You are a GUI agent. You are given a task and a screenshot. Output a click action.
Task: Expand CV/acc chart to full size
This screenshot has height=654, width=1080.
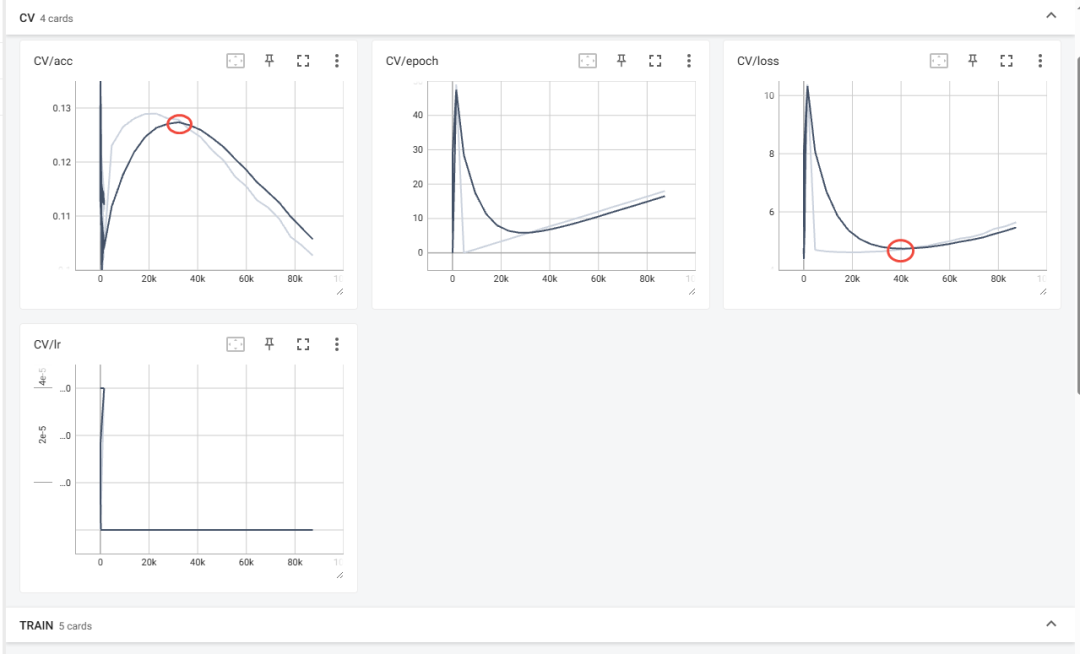pos(303,61)
